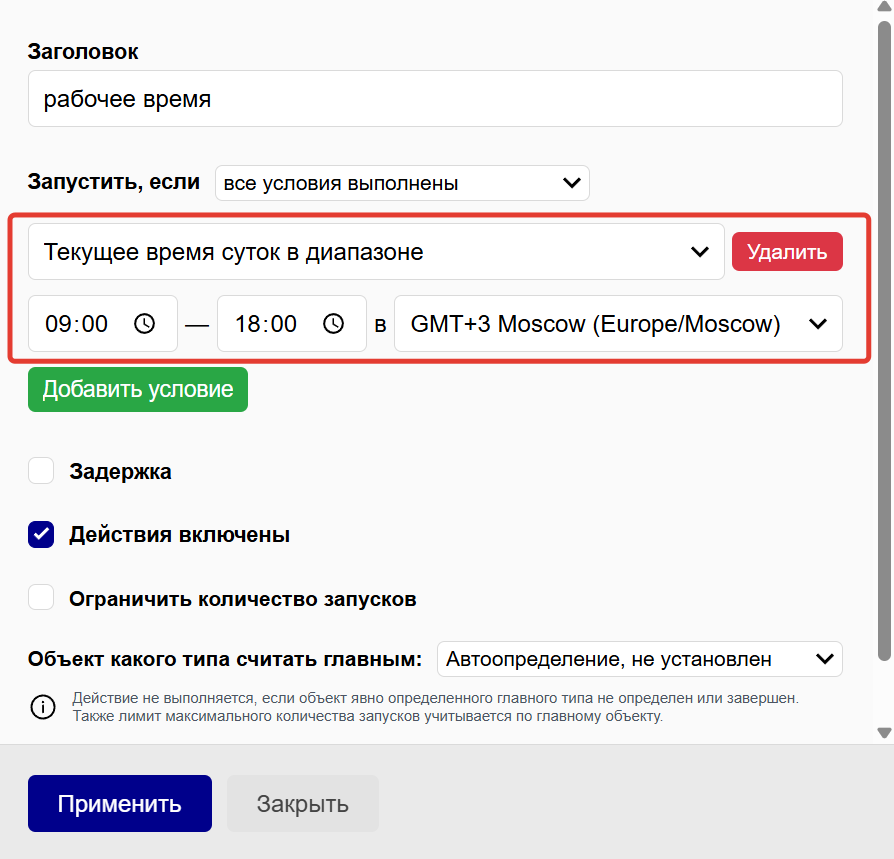Uncheck the Действия включены checkbox

pos(41,535)
